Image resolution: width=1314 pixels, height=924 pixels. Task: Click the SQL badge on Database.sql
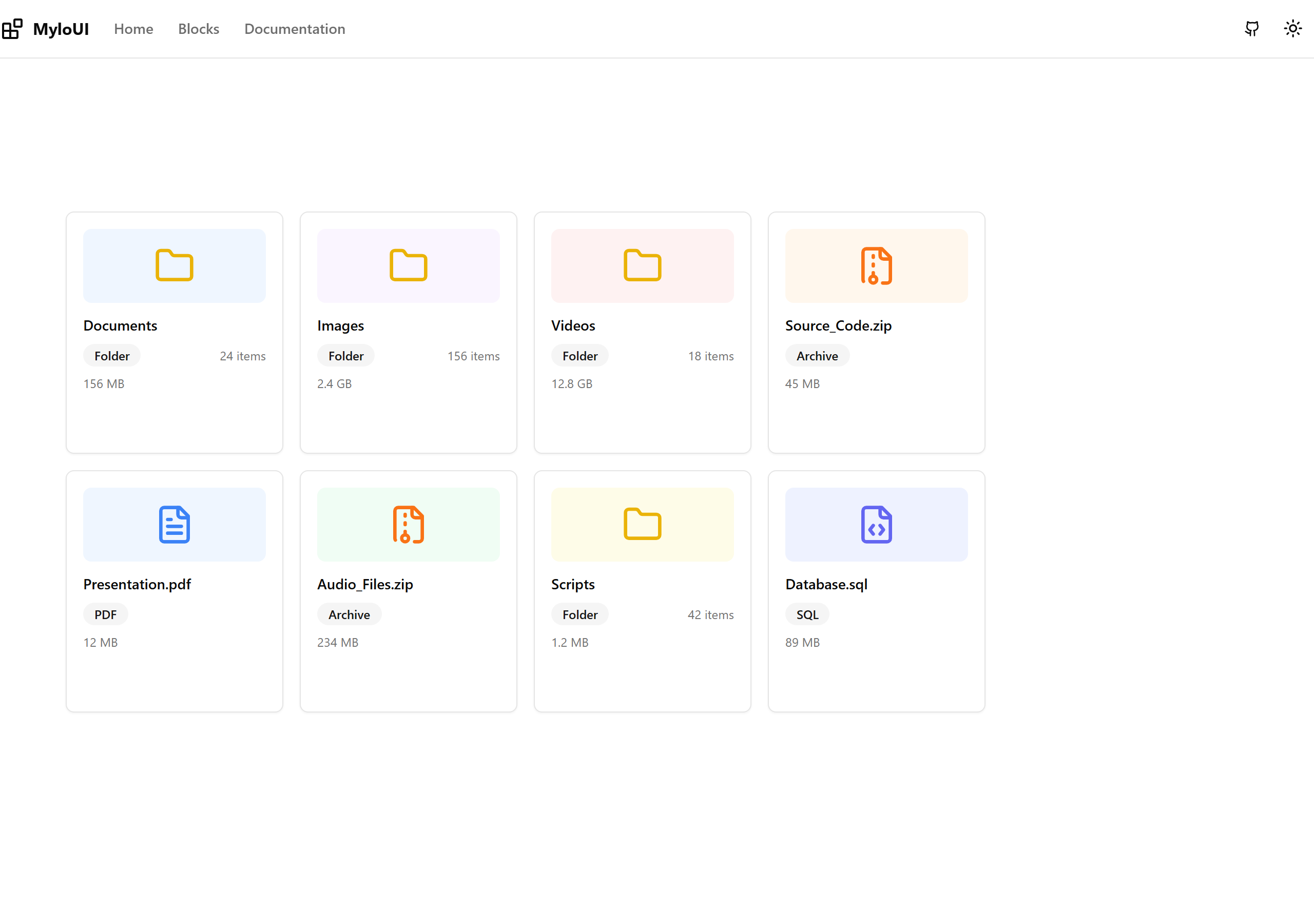(x=807, y=614)
